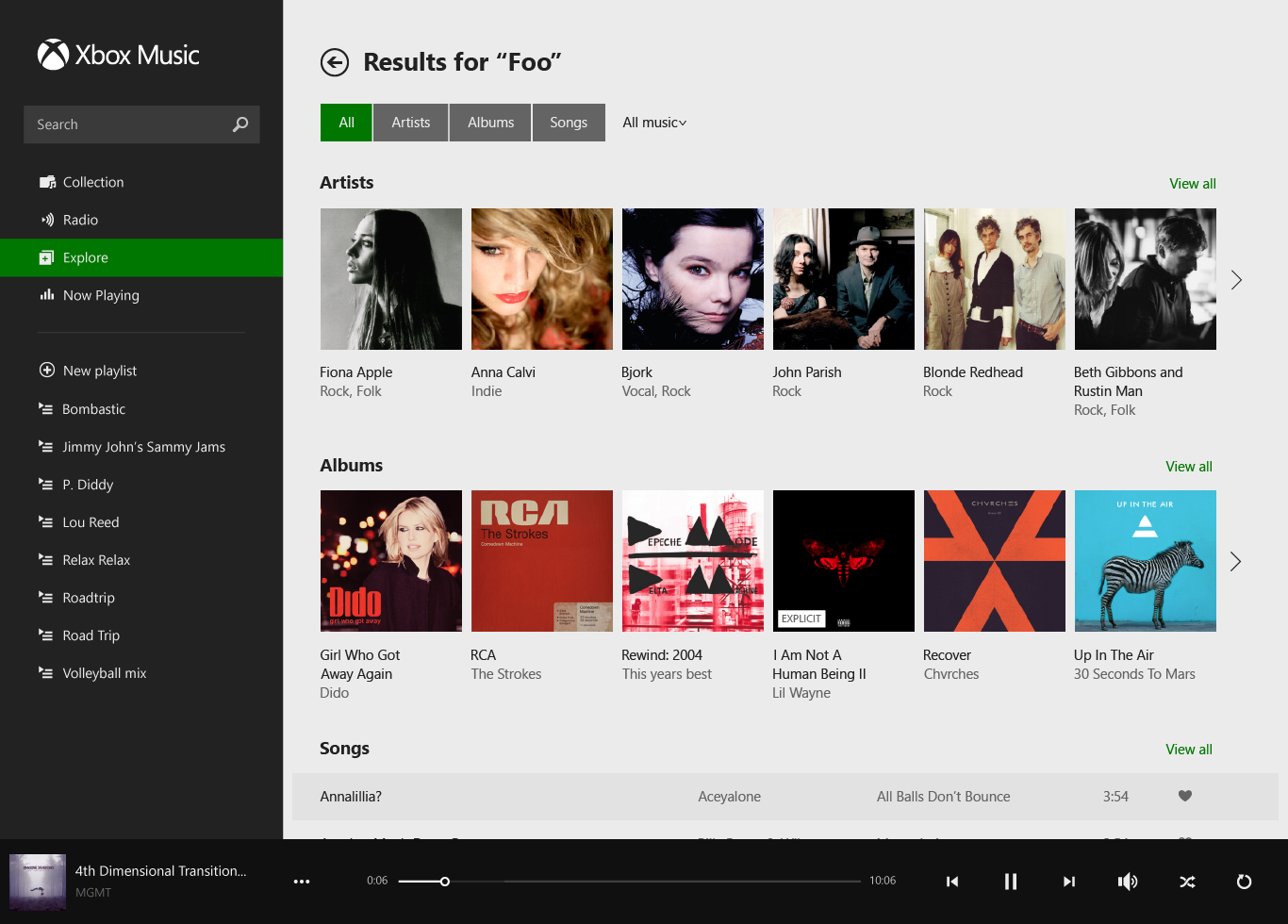Show more albums with the right chevron
Viewport: 1288px width, 924px height.
pos(1236,562)
